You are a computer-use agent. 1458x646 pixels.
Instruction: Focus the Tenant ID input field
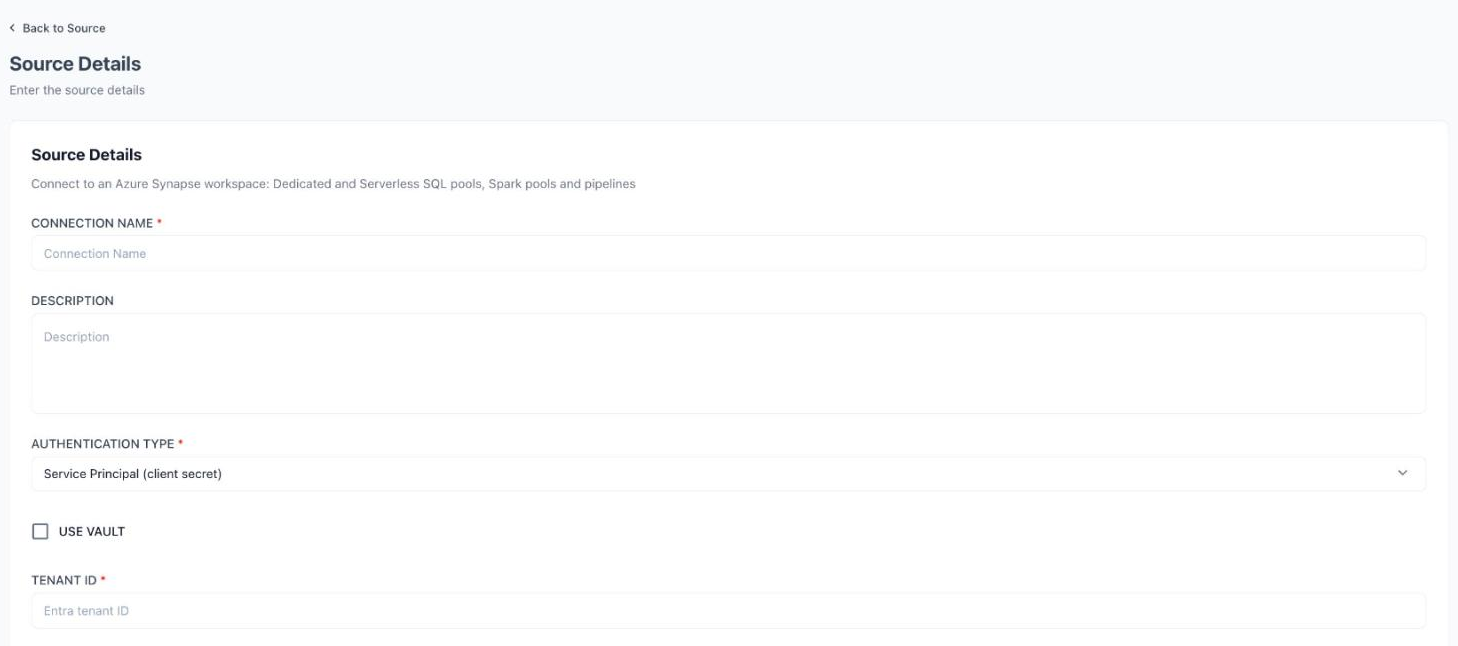728,611
